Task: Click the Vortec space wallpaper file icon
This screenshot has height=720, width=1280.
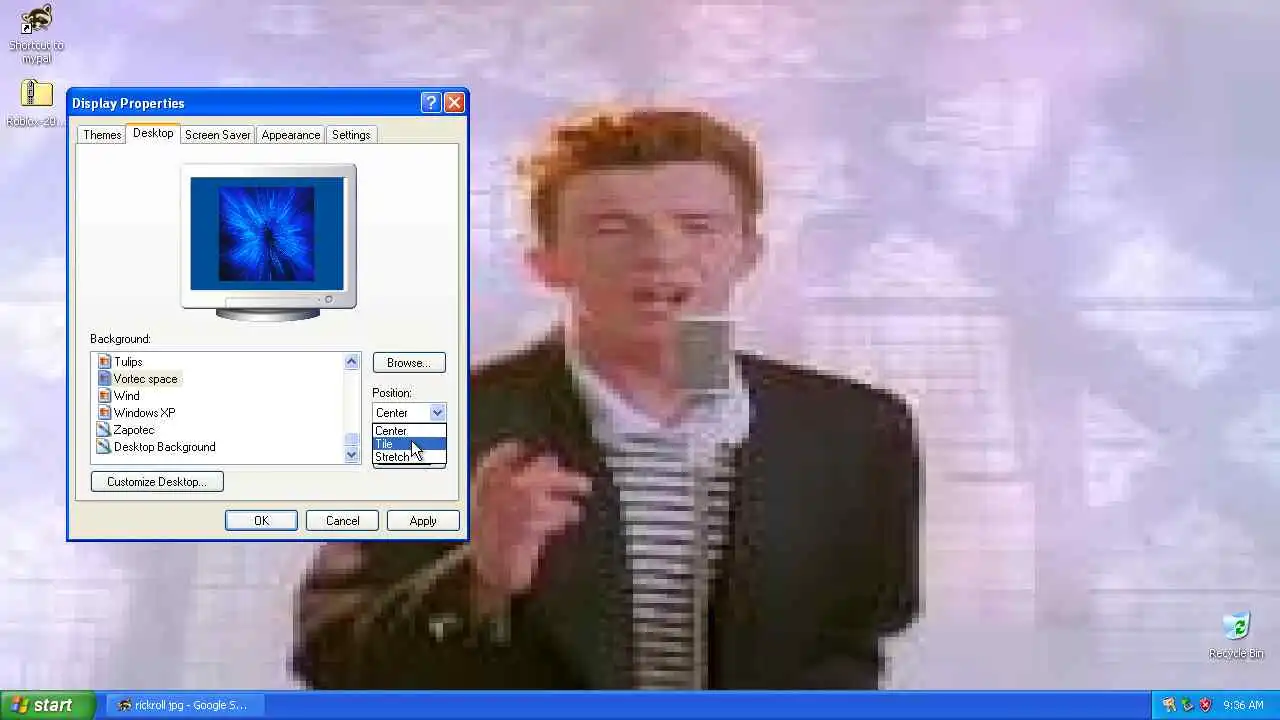Action: (104, 379)
